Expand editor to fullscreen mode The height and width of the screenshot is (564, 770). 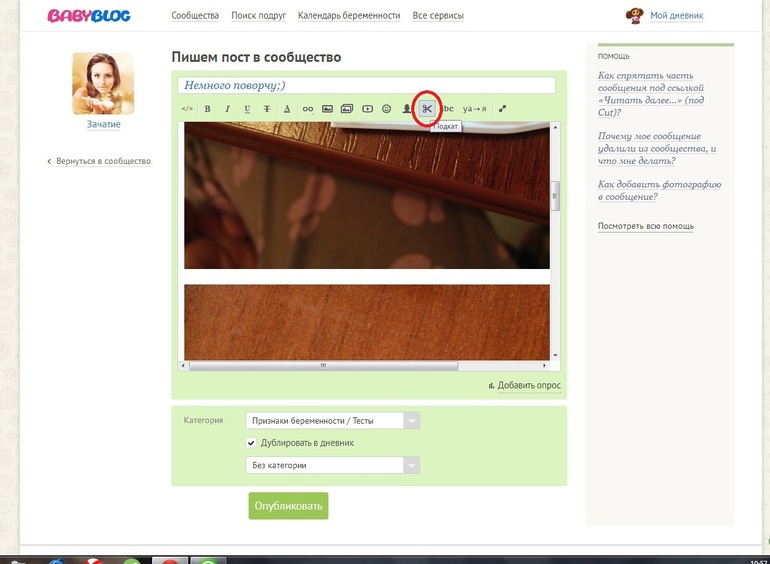tap(502, 109)
